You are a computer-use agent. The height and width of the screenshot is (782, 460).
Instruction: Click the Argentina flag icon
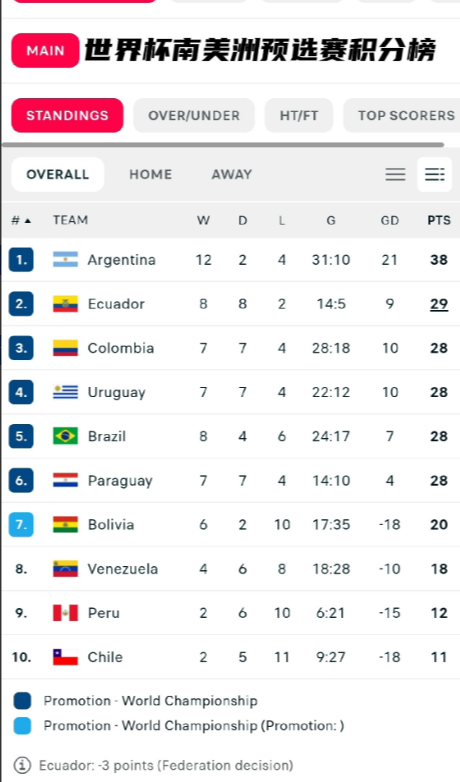coord(65,260)
